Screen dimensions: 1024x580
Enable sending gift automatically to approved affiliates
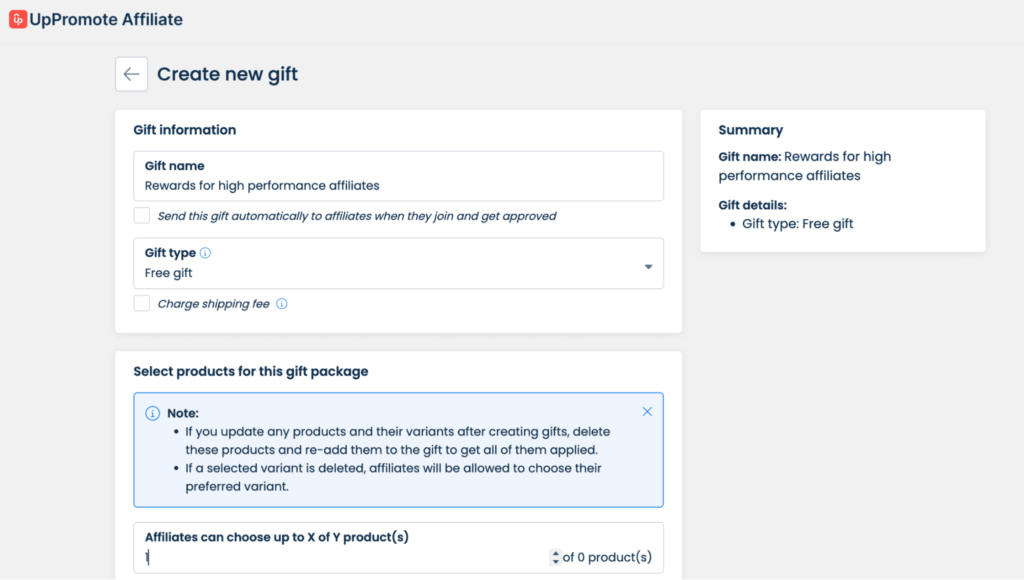[142, 216]
